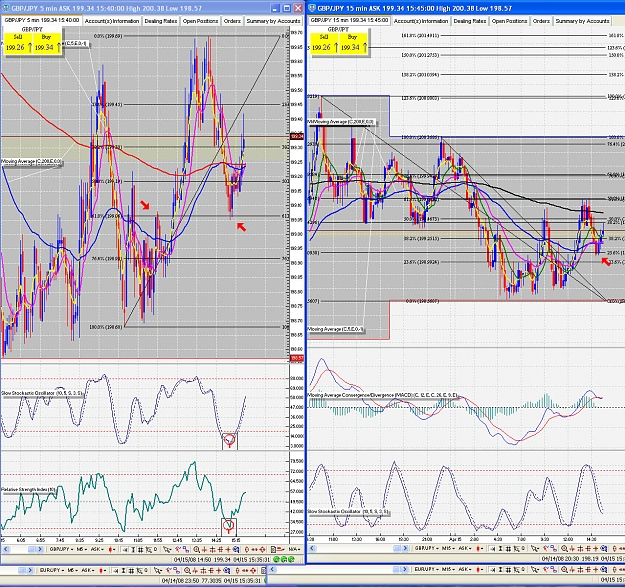Open GBP/JPY symbol dropdown in 15 min window

click(x=427, y=549)
